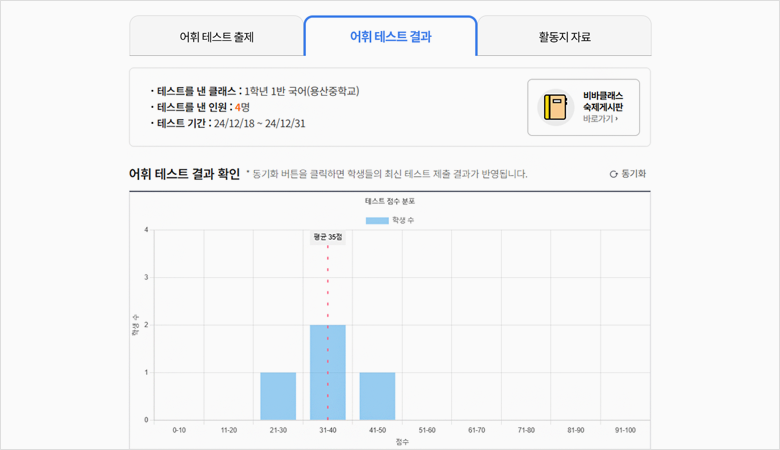Click the 어휘 테스트 결과 확인 heading
Image resolution: width=780 pixels, height=450 pixels.
click(185, 174)
